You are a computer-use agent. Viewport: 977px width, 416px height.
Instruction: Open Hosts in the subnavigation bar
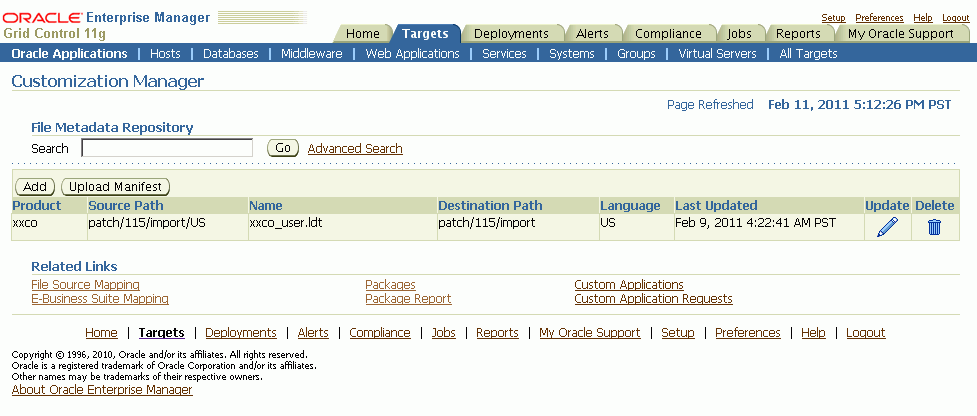point(165,54)
